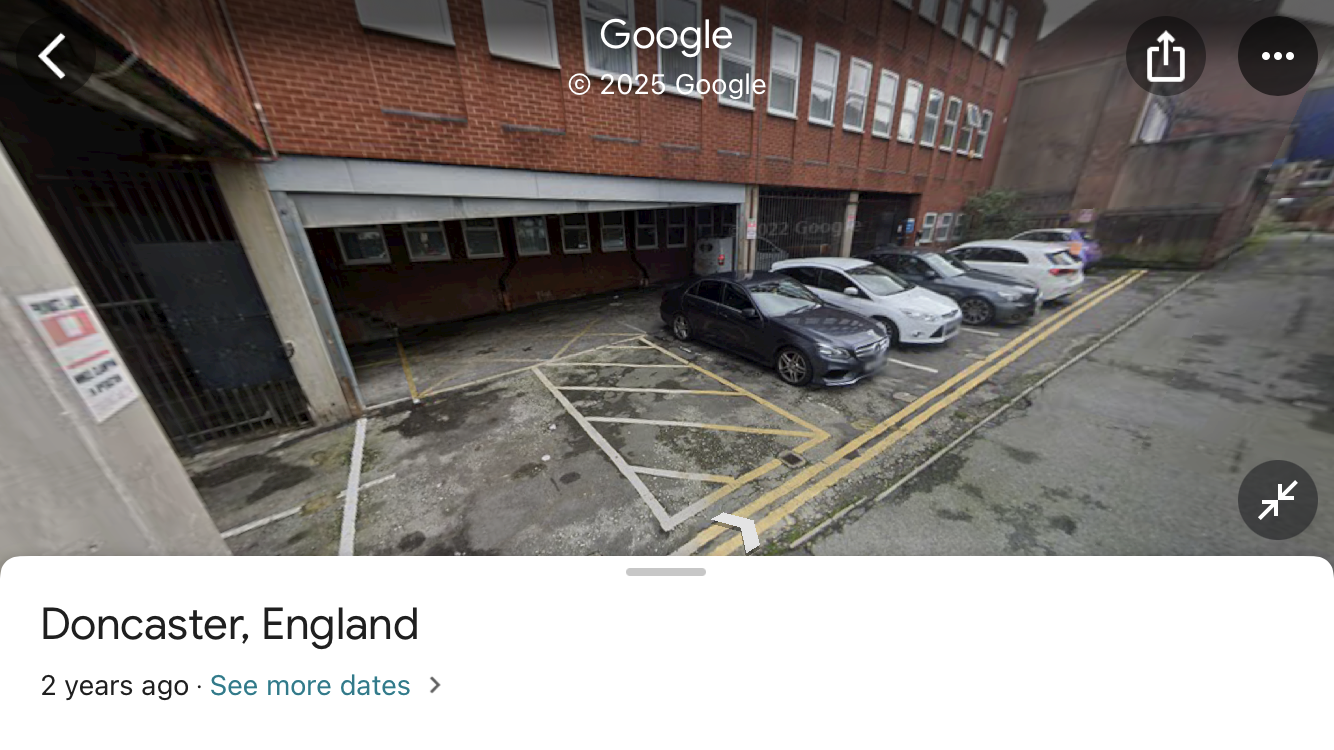Tap the © 2025 Google copyright text
Screen dimensions: 1334x750
(x=667, y=85)
